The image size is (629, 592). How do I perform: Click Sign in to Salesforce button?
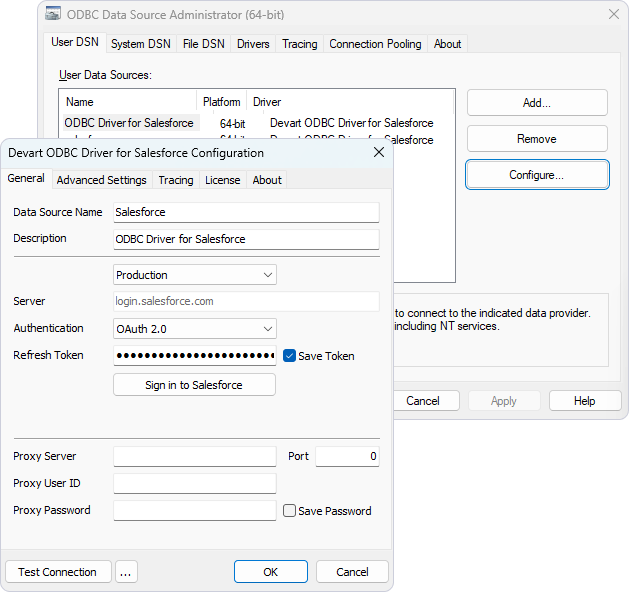click(194, 385)
